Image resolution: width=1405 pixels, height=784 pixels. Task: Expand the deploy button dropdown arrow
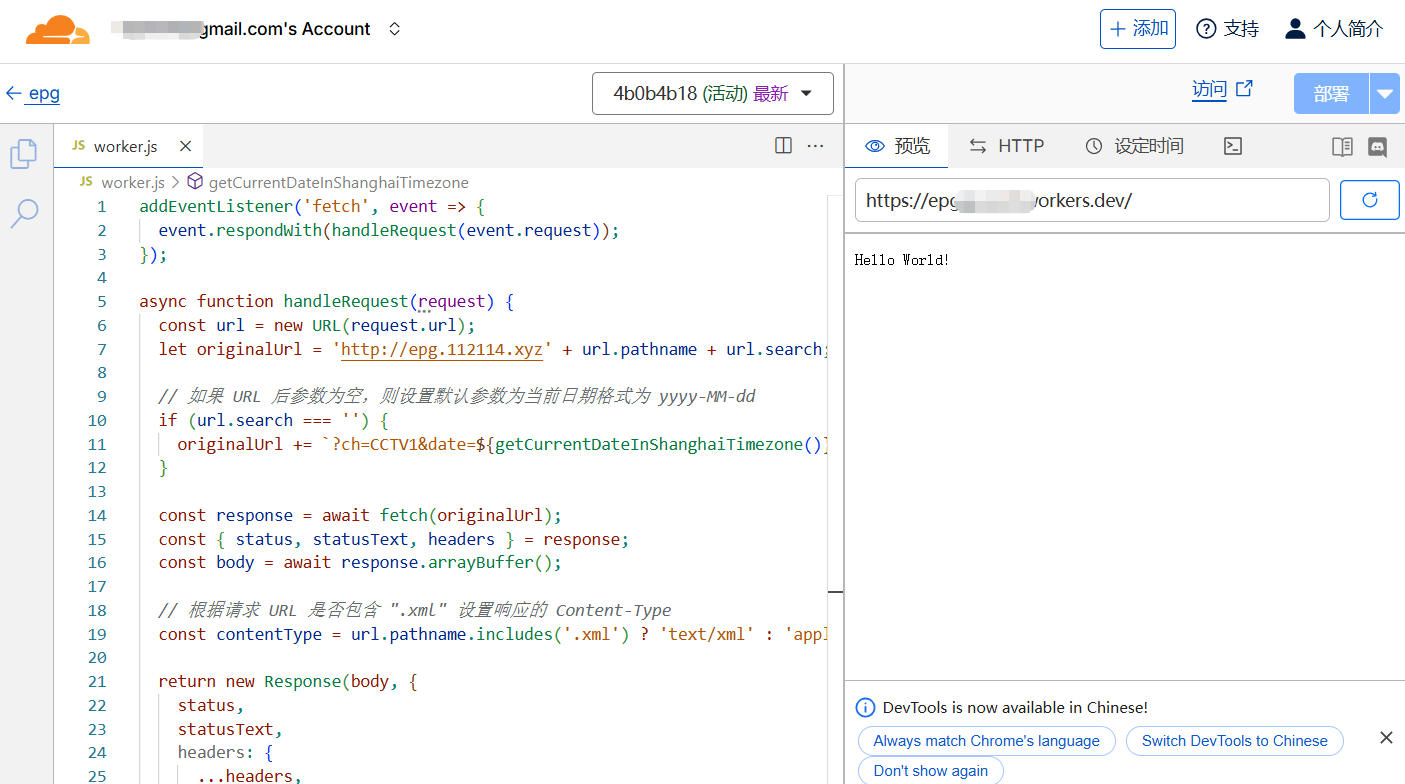click(x=1385, y=94)
